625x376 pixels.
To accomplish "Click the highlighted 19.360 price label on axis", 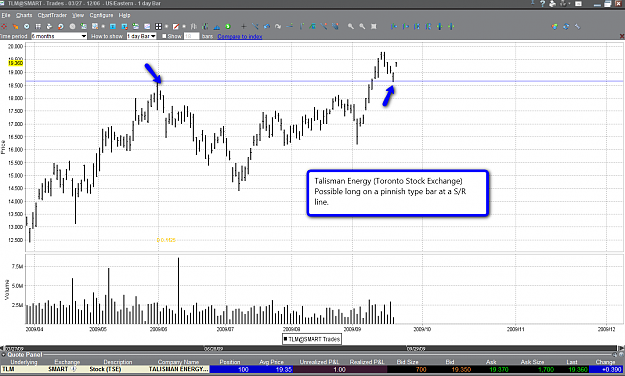I will coord(15,63).
